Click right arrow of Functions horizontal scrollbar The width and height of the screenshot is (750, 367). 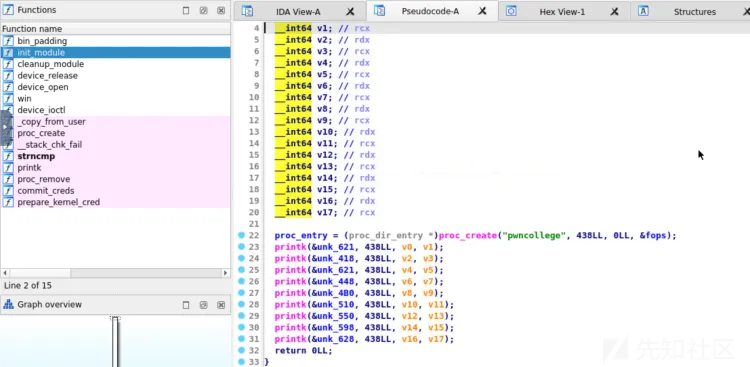(225, 273)
